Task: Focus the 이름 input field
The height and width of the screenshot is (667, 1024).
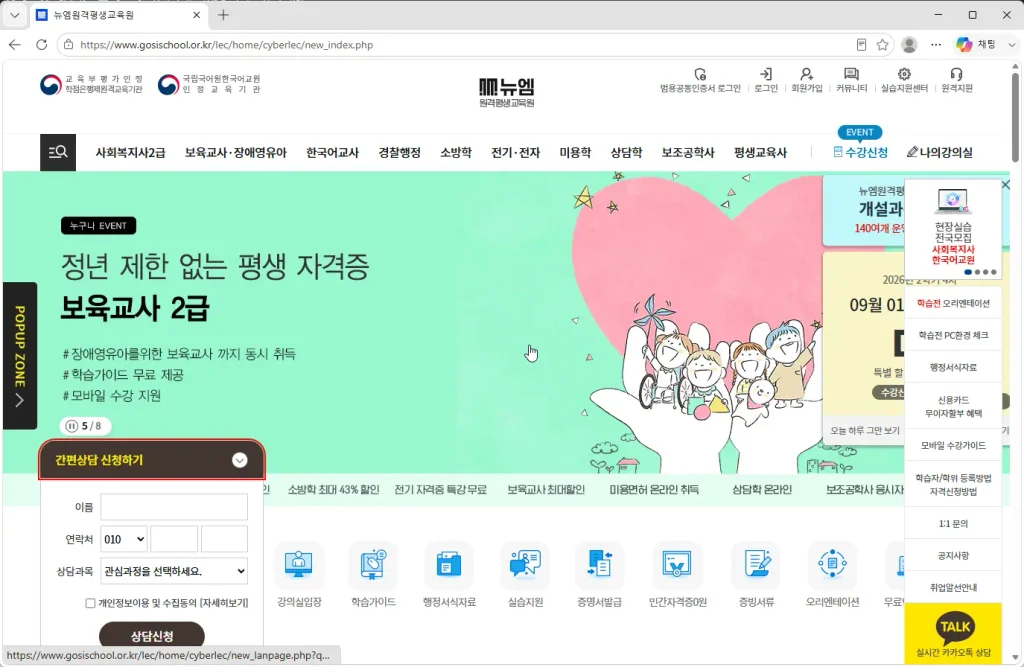Action: click(x=174, y=507)
